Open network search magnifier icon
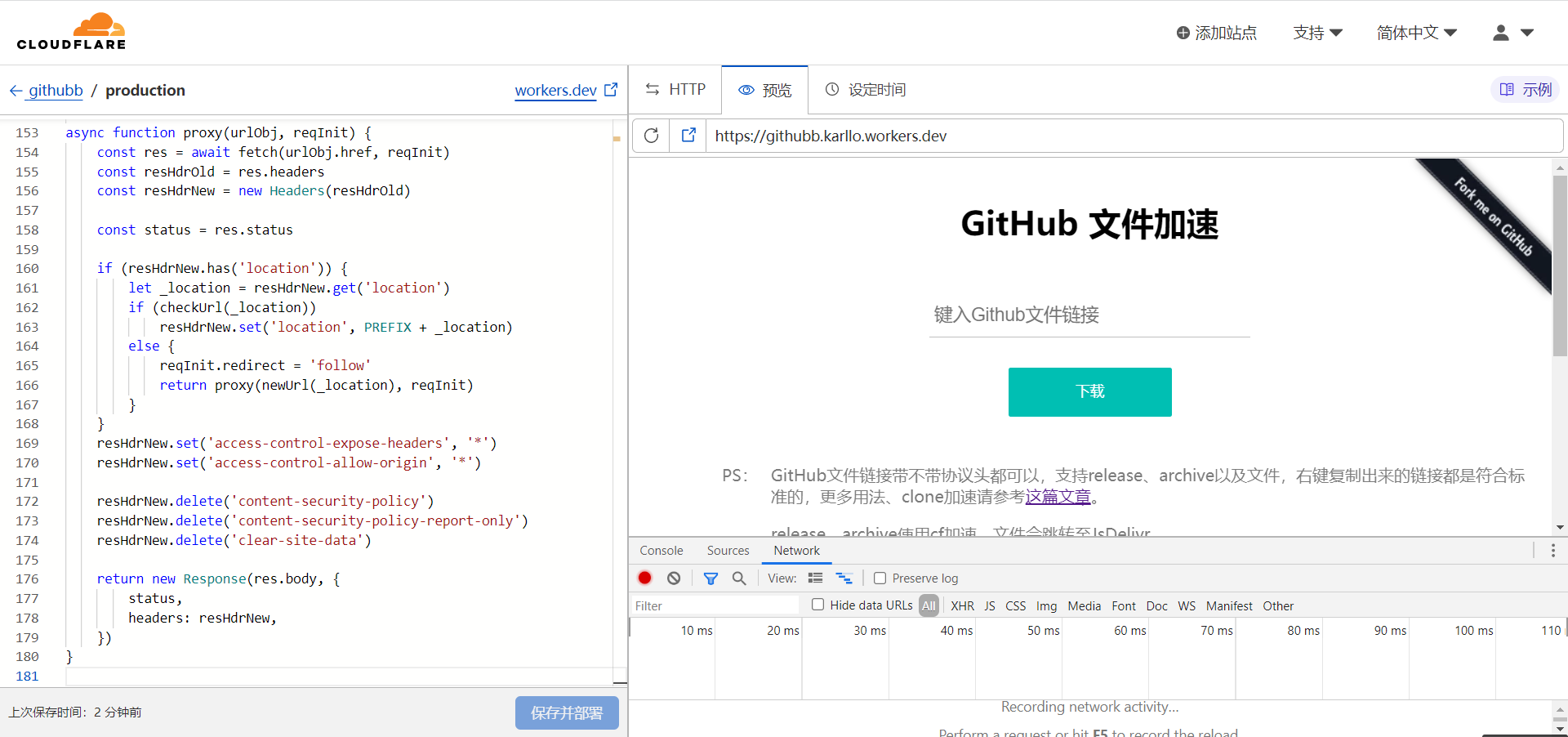The width and height of the screenshot is (1568, 737). 739,578
